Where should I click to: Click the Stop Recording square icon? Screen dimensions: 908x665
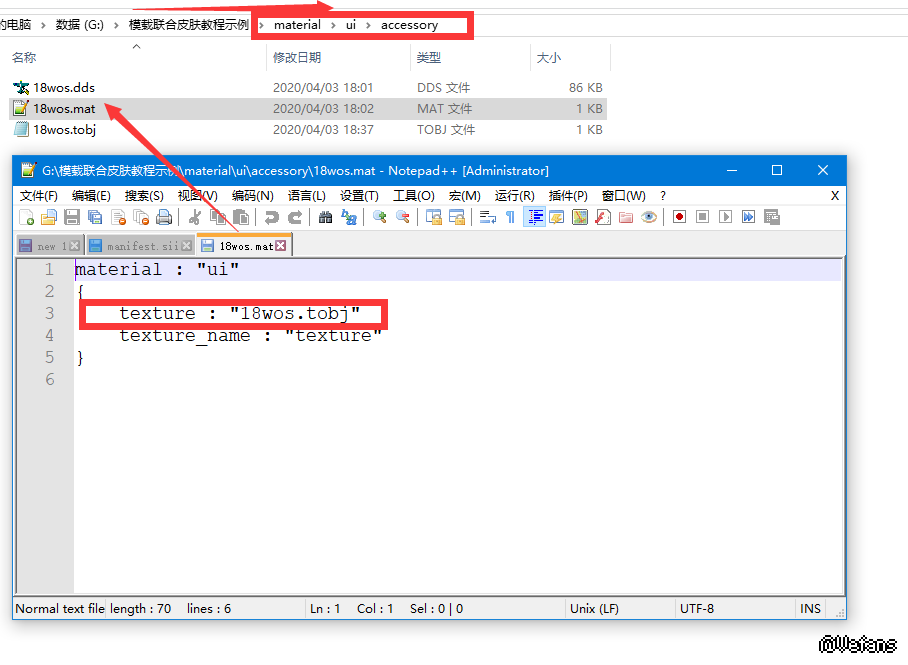click(x=702, y=217)
